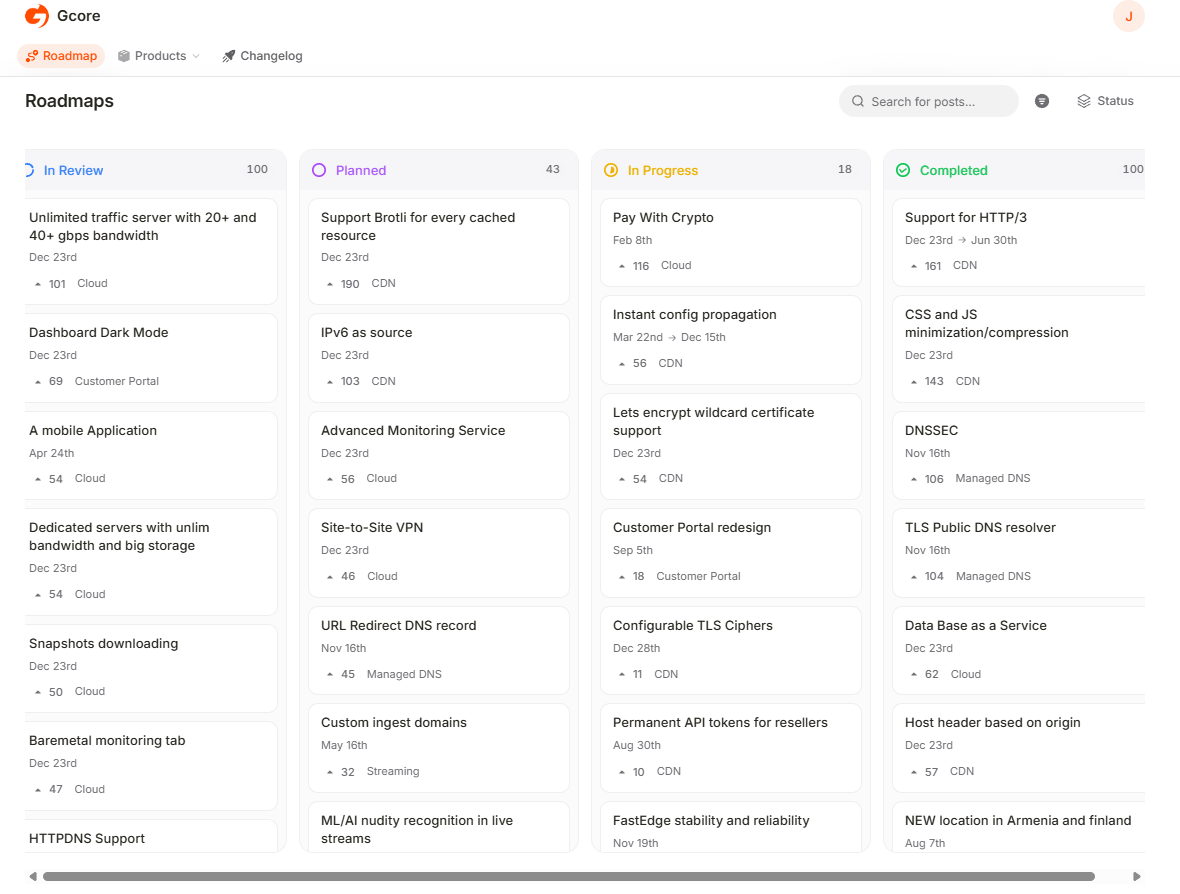The height and width of the screenshot is (894, 1180).
Task: Upvote Advanced Monitoring Service card
Action: point(340,479)
